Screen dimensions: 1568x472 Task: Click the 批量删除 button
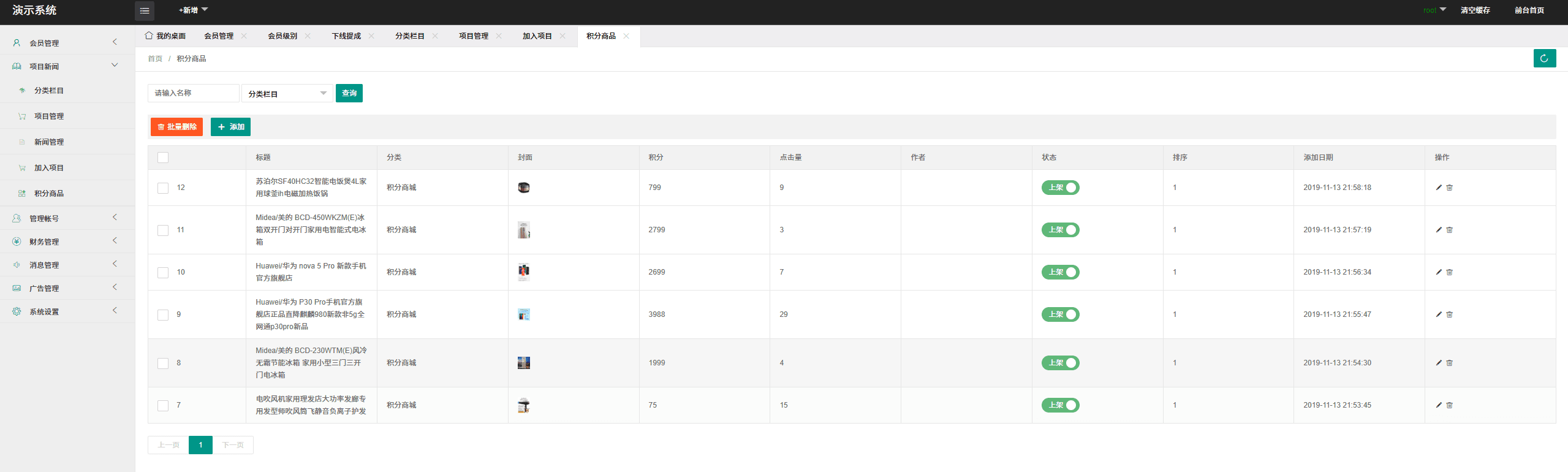point(176,127)
